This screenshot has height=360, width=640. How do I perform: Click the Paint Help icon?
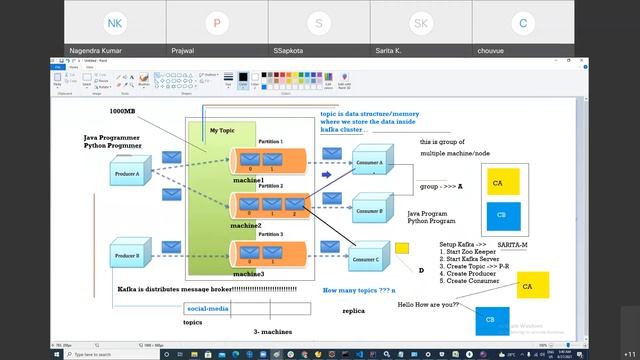585,67
